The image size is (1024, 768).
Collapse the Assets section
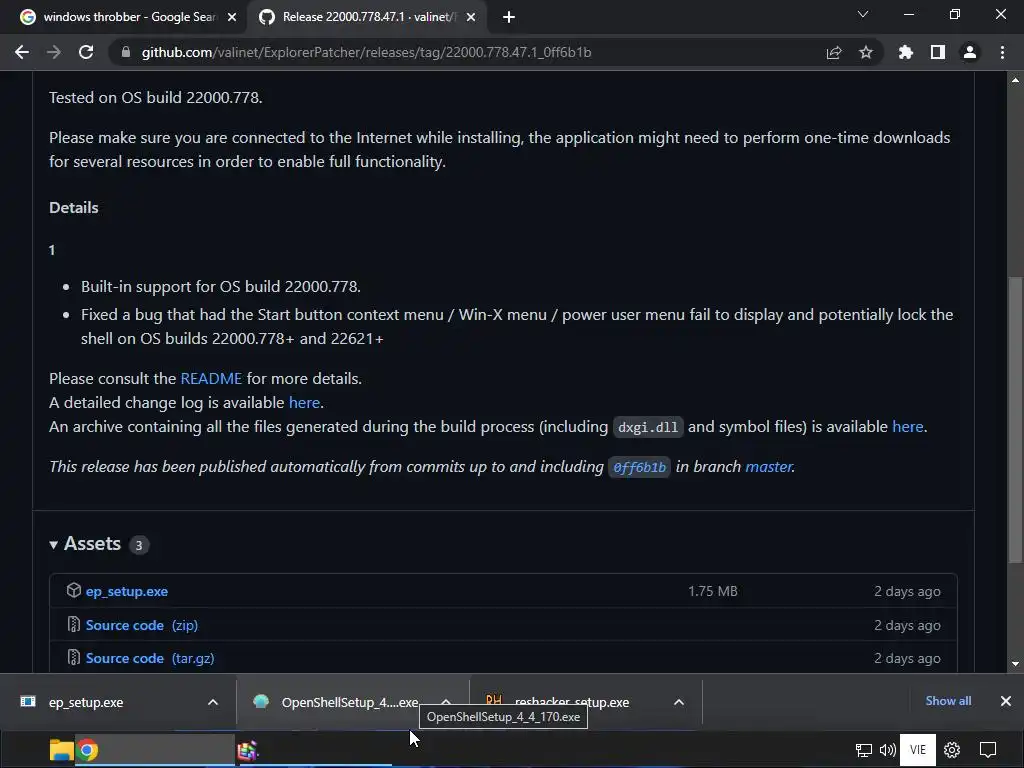click(86, 544)
